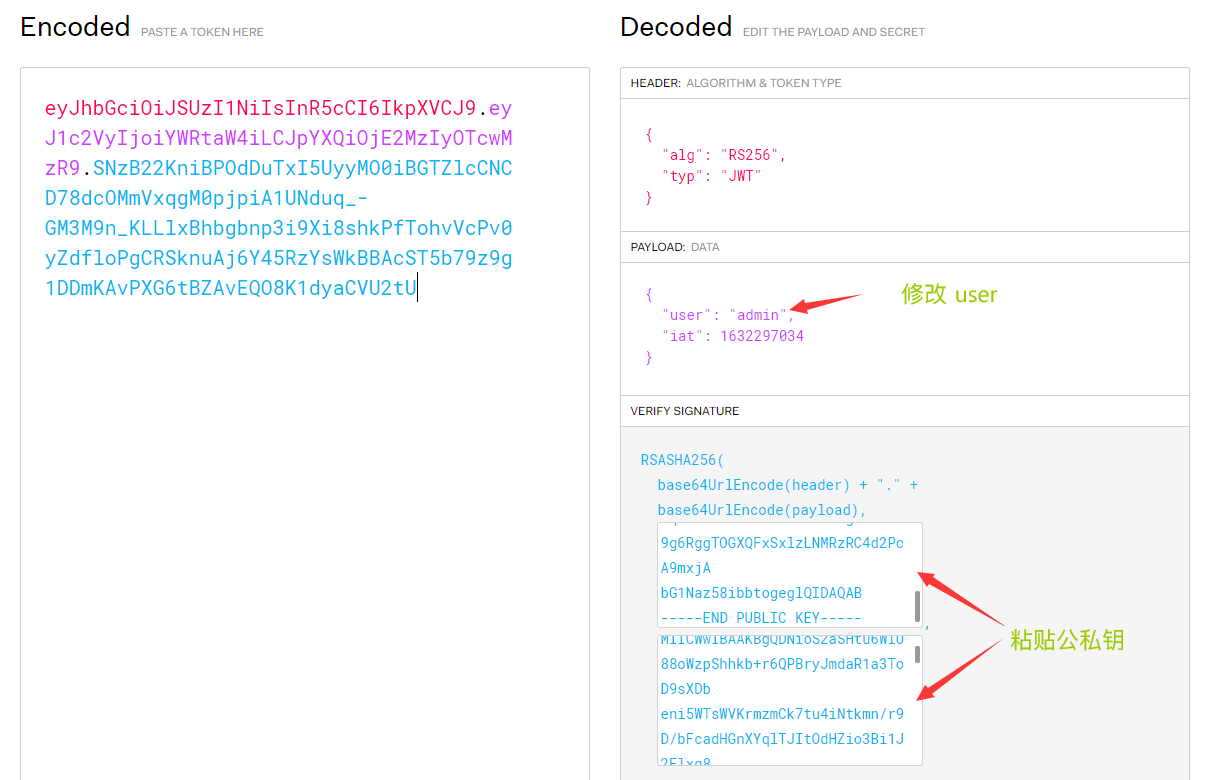This screenshot has height=780, width=1210.
Task: Click the END PUBLIC KEY line
Action: (x=761, y=617)
